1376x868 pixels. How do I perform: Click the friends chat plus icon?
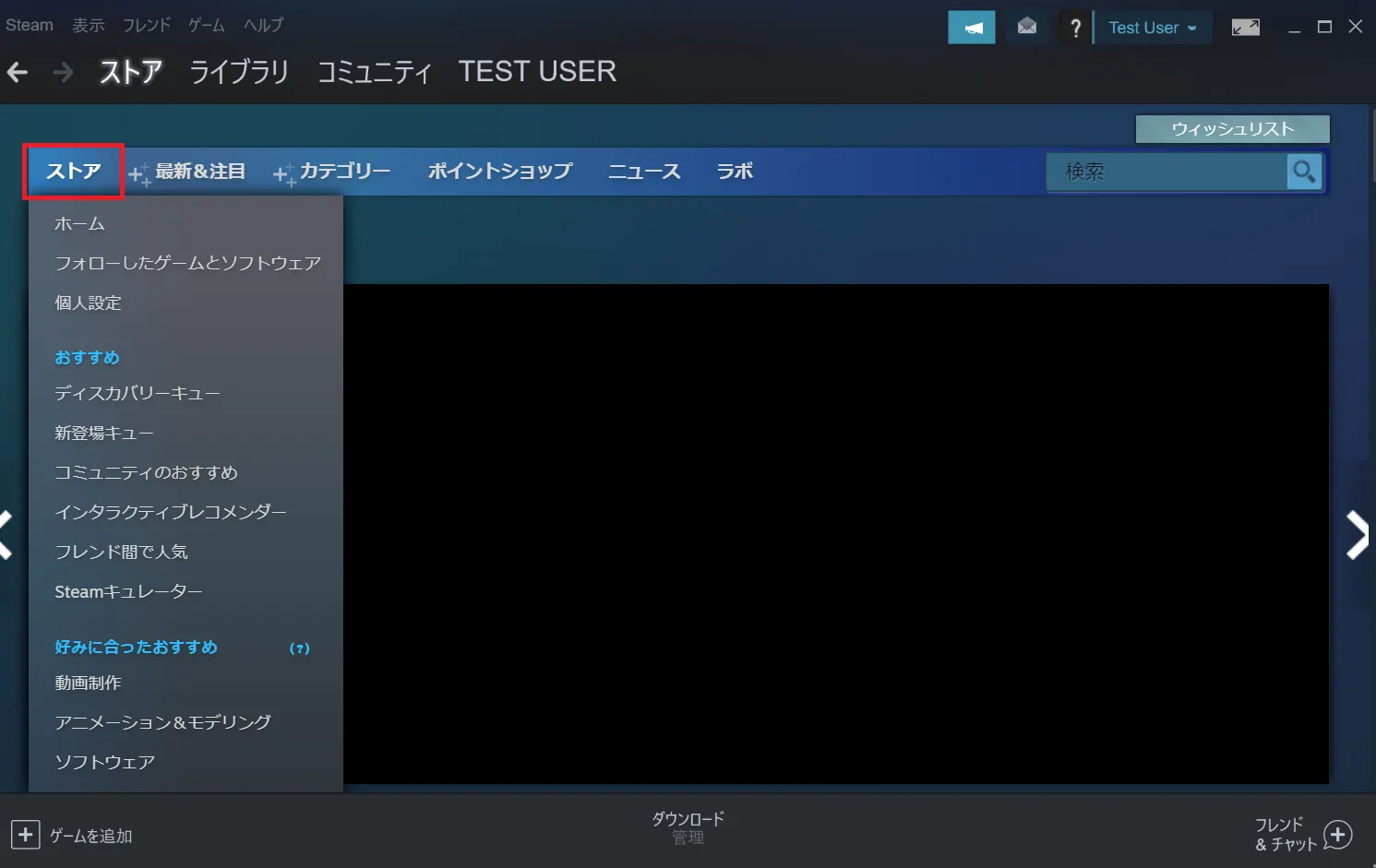pyautogui.click(x=1338, y=836)
